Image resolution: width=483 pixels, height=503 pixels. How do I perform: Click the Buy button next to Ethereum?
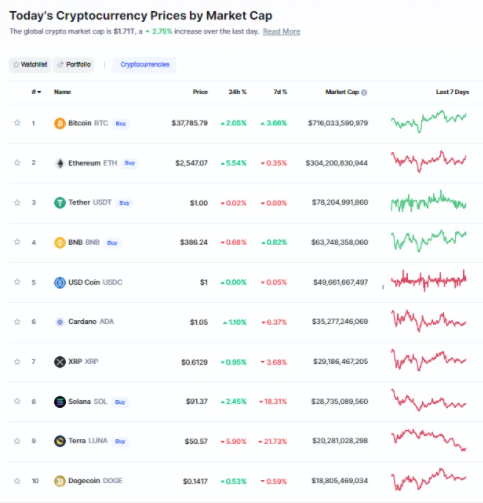tap(130, 163)
